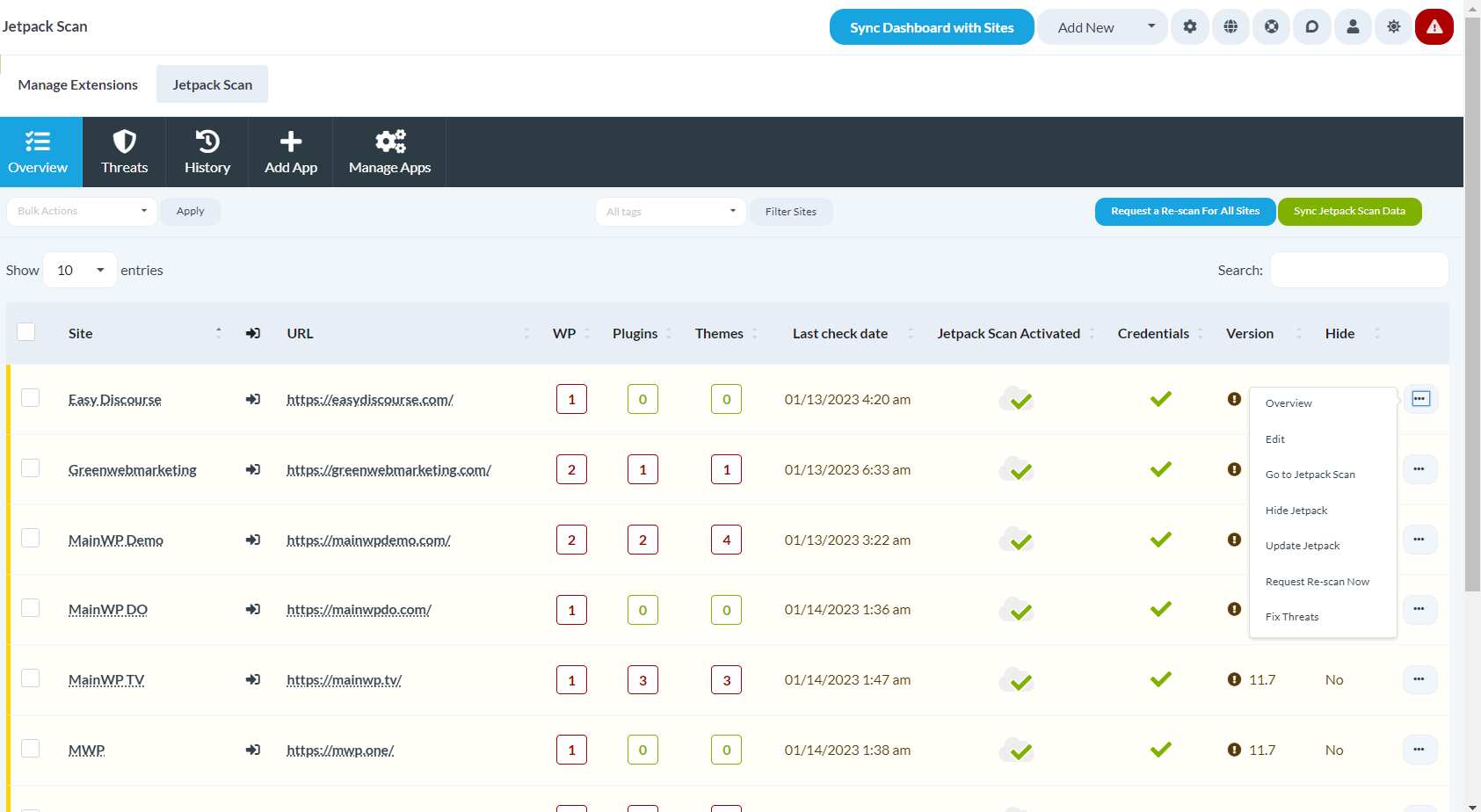The image size is (1481, 812).
Task: Open the https://easydiscourse.com/ link
Action: coord(370,400)
